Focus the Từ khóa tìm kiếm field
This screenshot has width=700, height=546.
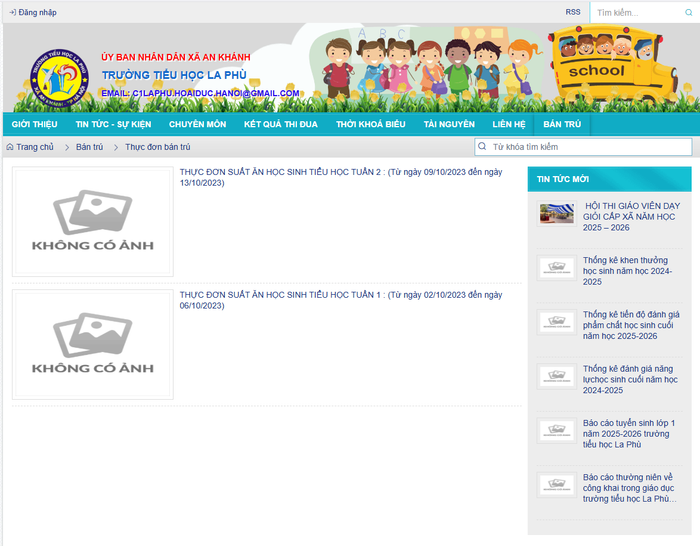tap(583, 146)
